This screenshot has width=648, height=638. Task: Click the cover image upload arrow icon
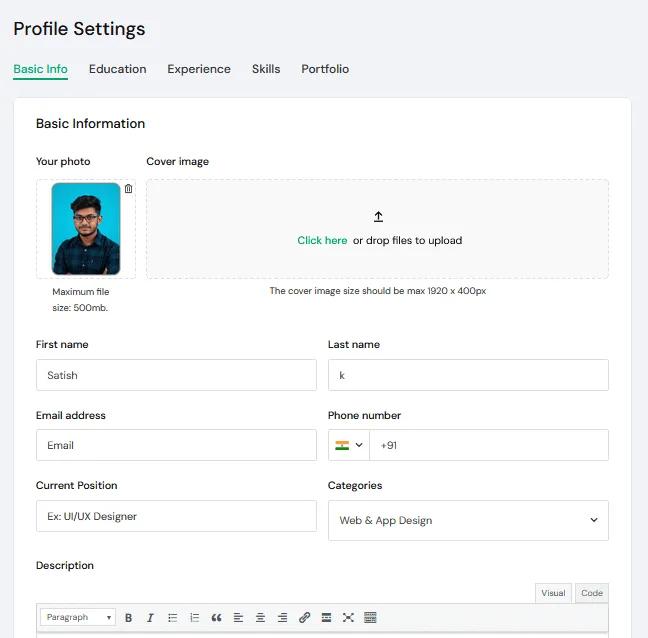pos(378,217)
